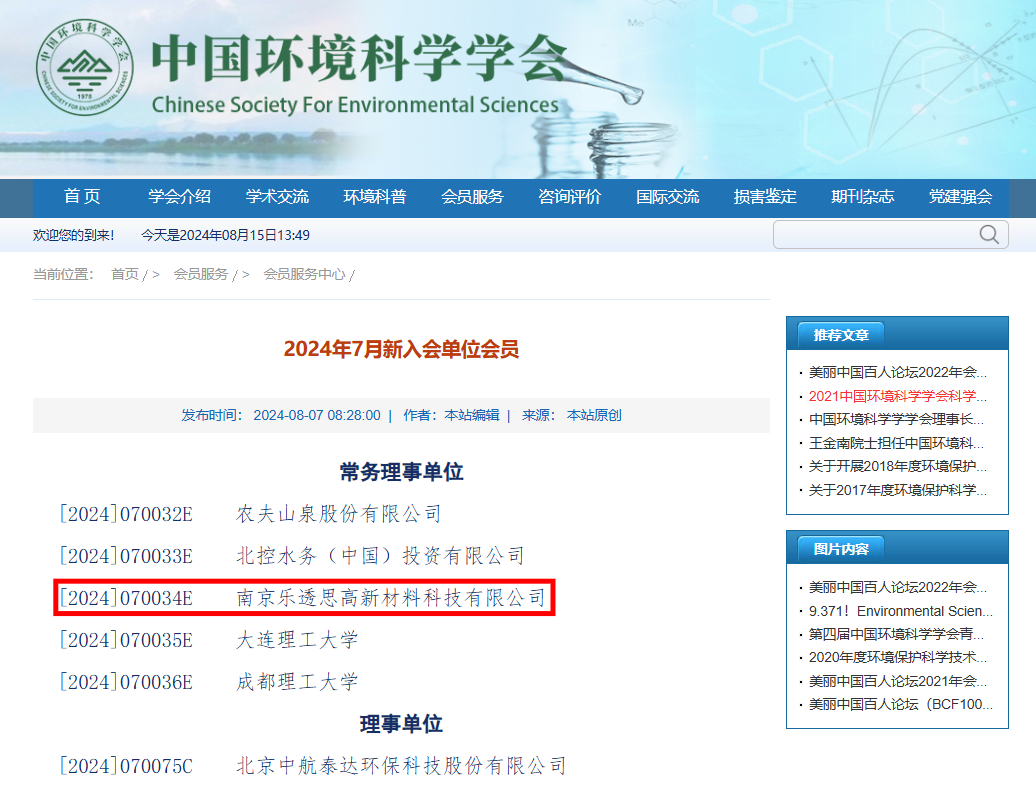Image resolution: width=1036 pixels, height=785 pixels.
Task: Open the 关于2017年度环境保护科学 article link
Action: pos(898,490)
